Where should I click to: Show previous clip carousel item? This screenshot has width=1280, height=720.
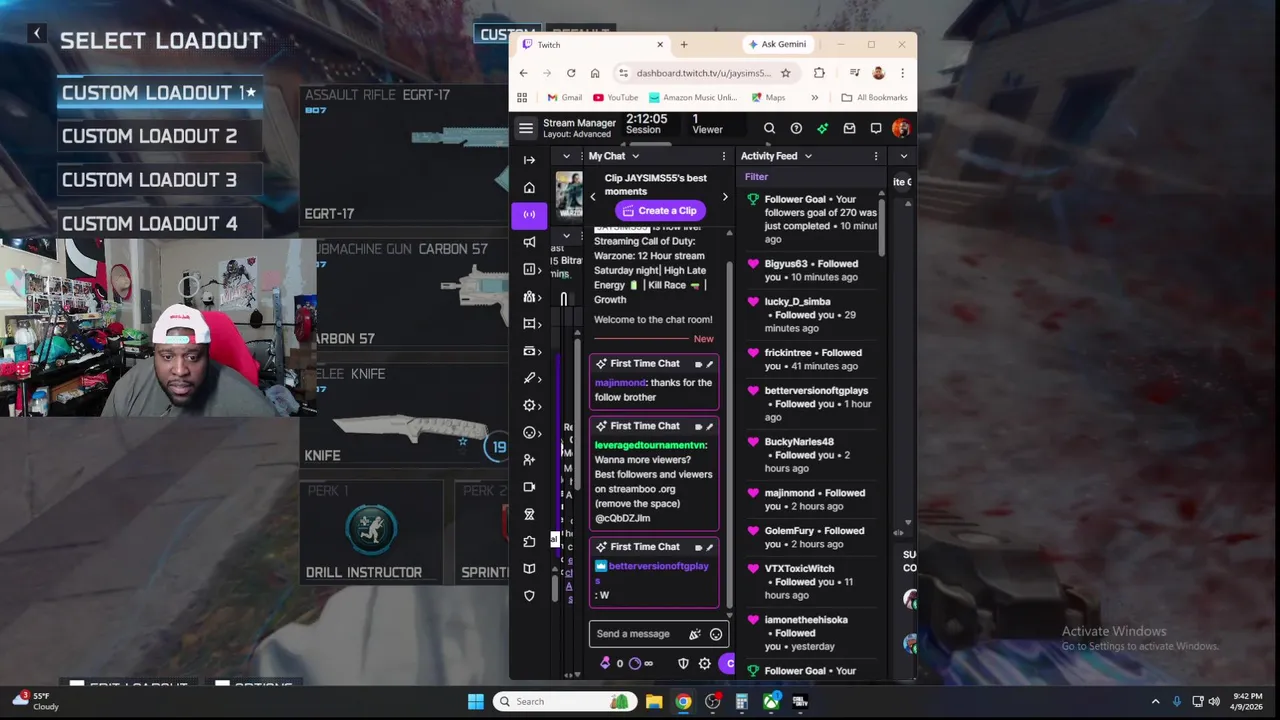click(x=592, y=197)
